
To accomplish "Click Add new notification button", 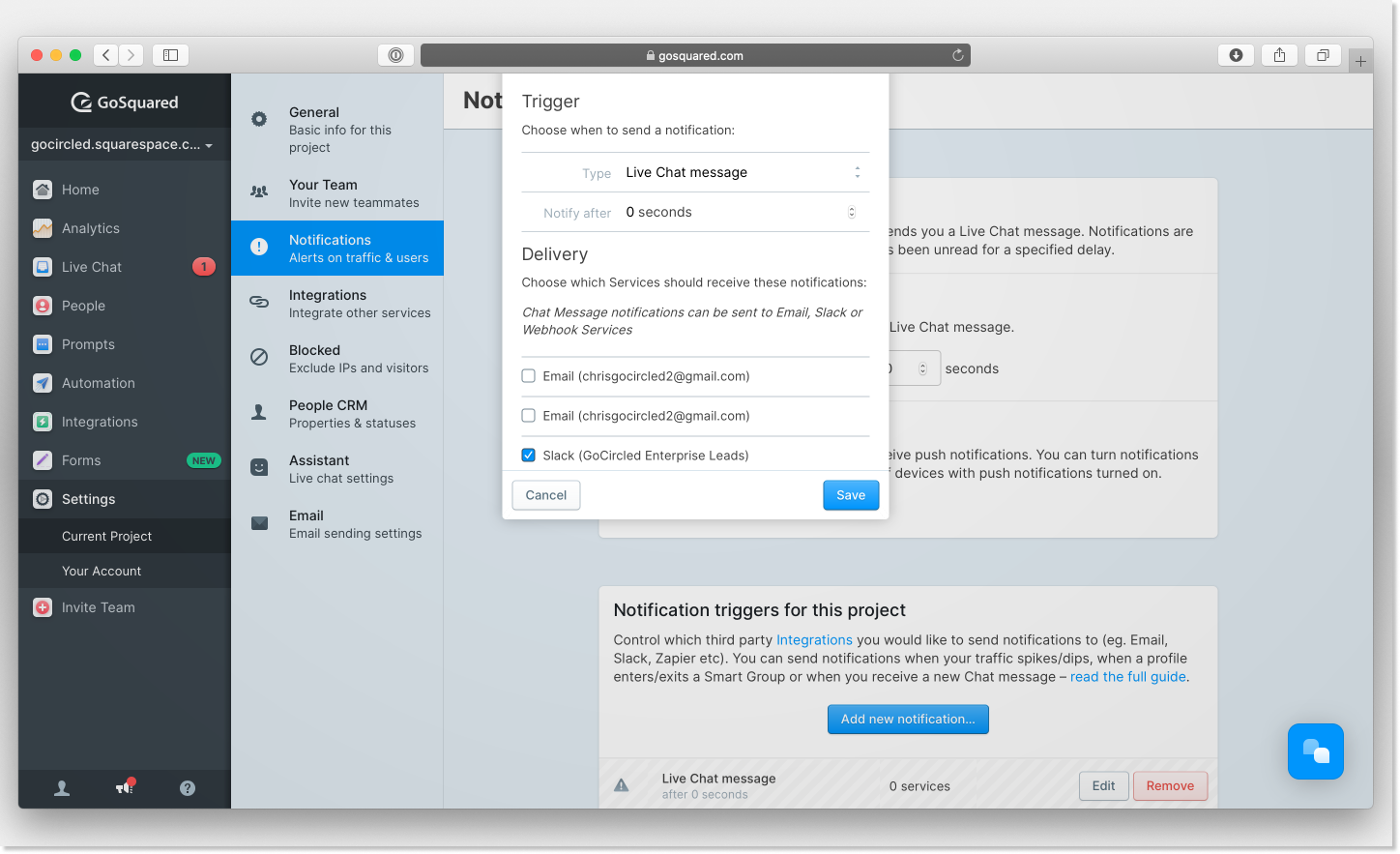I will coord(908,719).
